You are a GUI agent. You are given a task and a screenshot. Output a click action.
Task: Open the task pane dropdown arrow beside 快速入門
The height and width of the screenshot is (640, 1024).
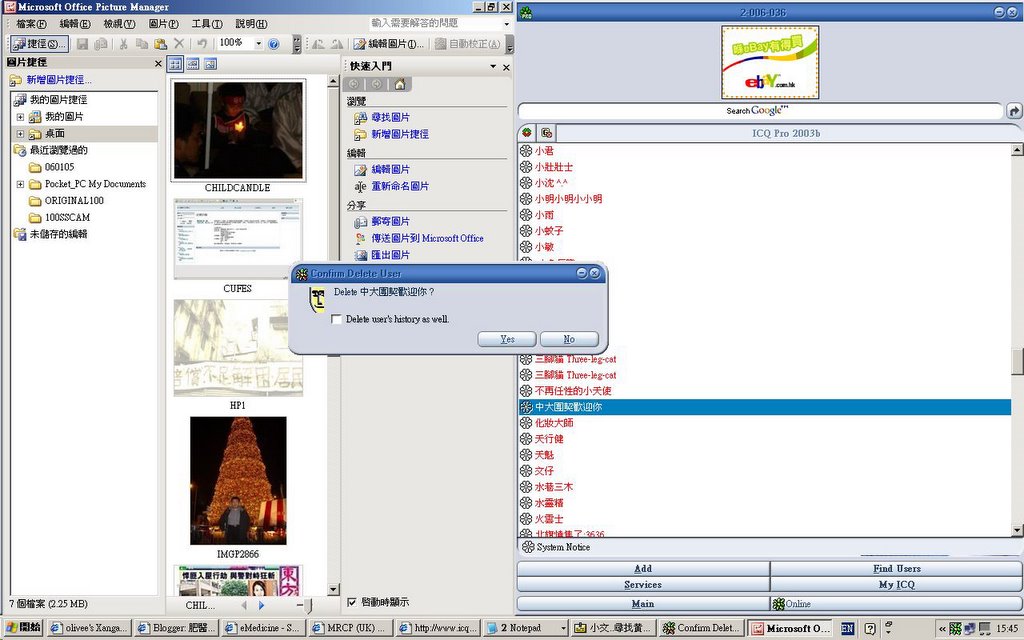click(x=493, y=67)
